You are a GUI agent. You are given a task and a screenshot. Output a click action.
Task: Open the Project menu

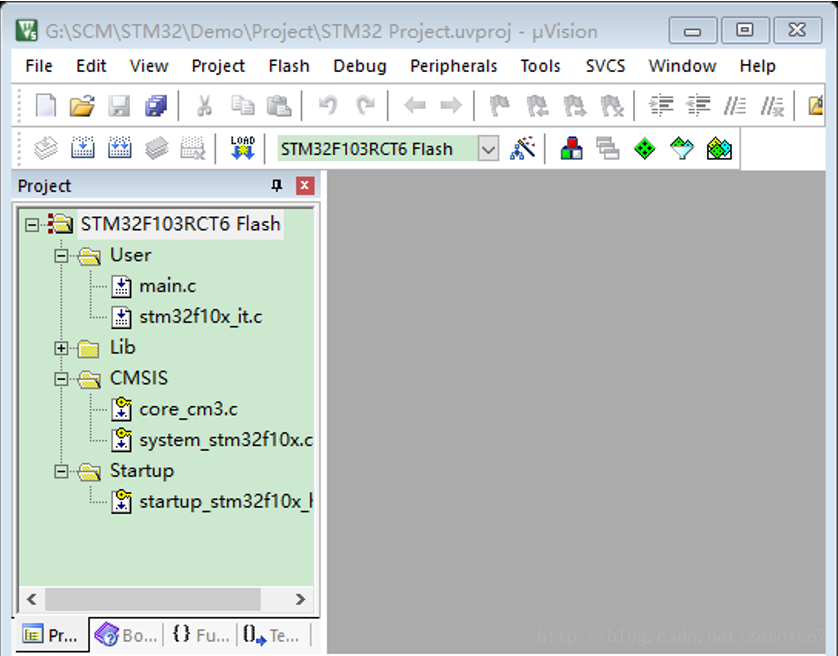(218, 66)
